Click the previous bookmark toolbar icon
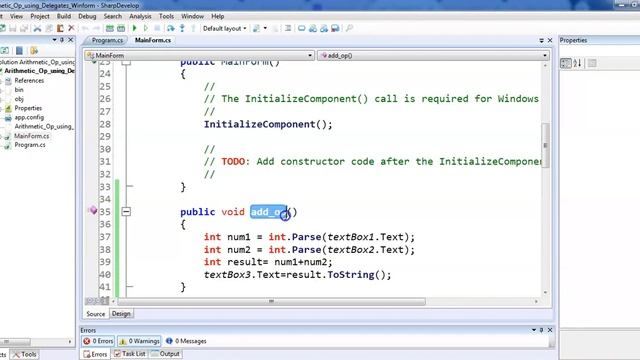Viewport: 640px width, 360px height. (313, 28)
